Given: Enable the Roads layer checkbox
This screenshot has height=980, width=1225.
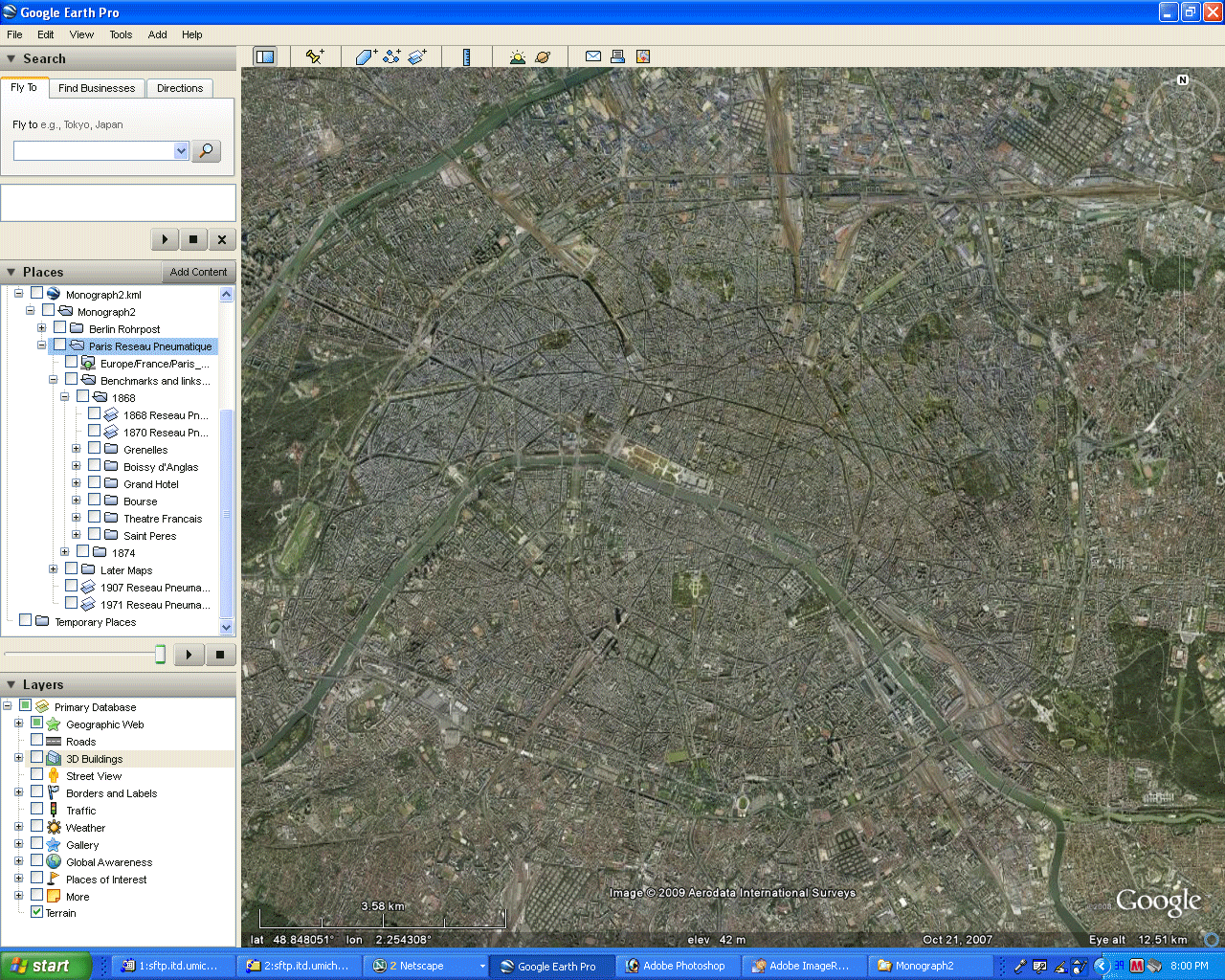Looking at the screenshot, I should pyautogui.click(x=36, y=740).
